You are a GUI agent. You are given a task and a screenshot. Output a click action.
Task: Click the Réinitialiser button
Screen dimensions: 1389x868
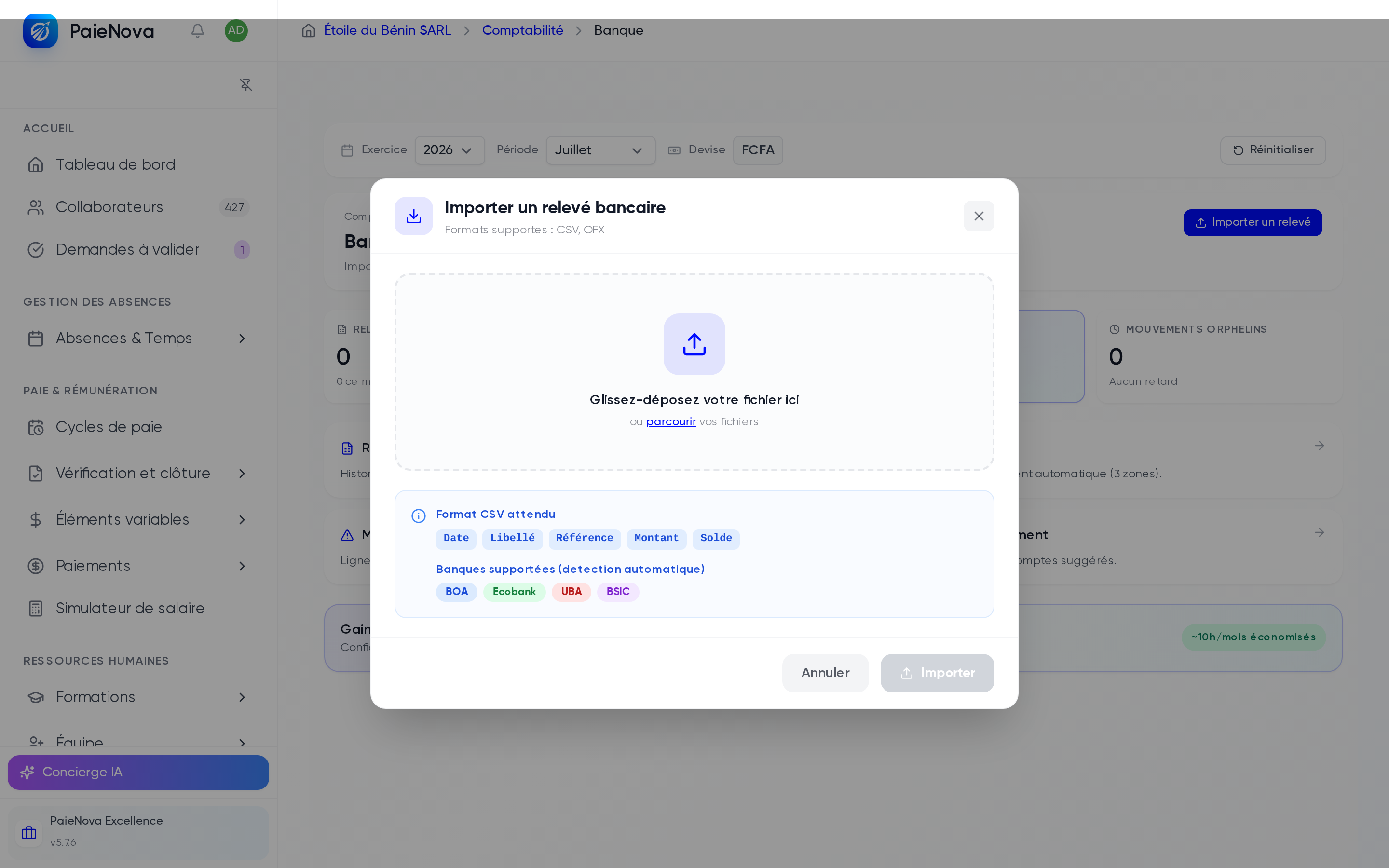[1272, 150]
